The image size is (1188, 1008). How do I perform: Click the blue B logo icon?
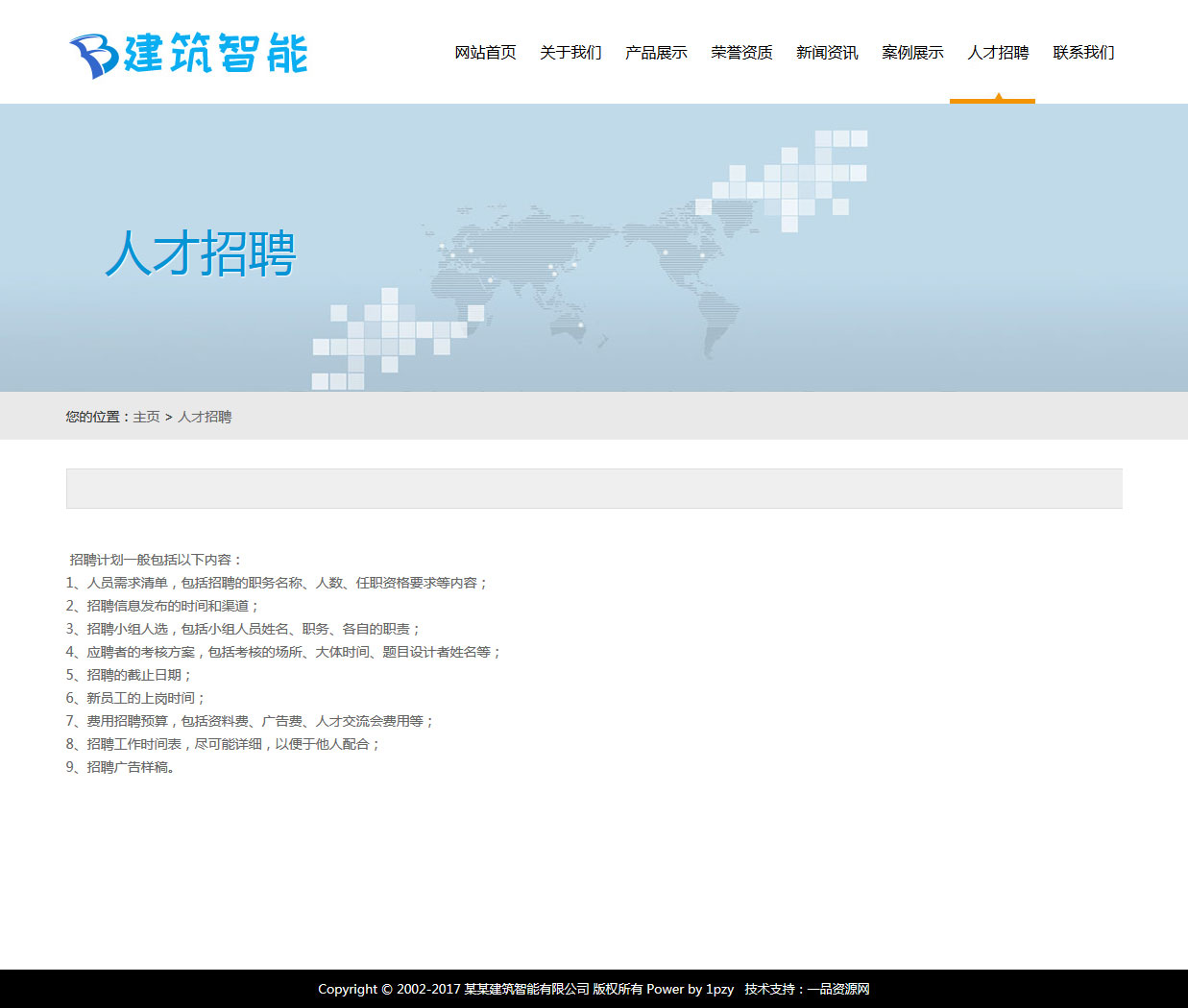[92, 55]
